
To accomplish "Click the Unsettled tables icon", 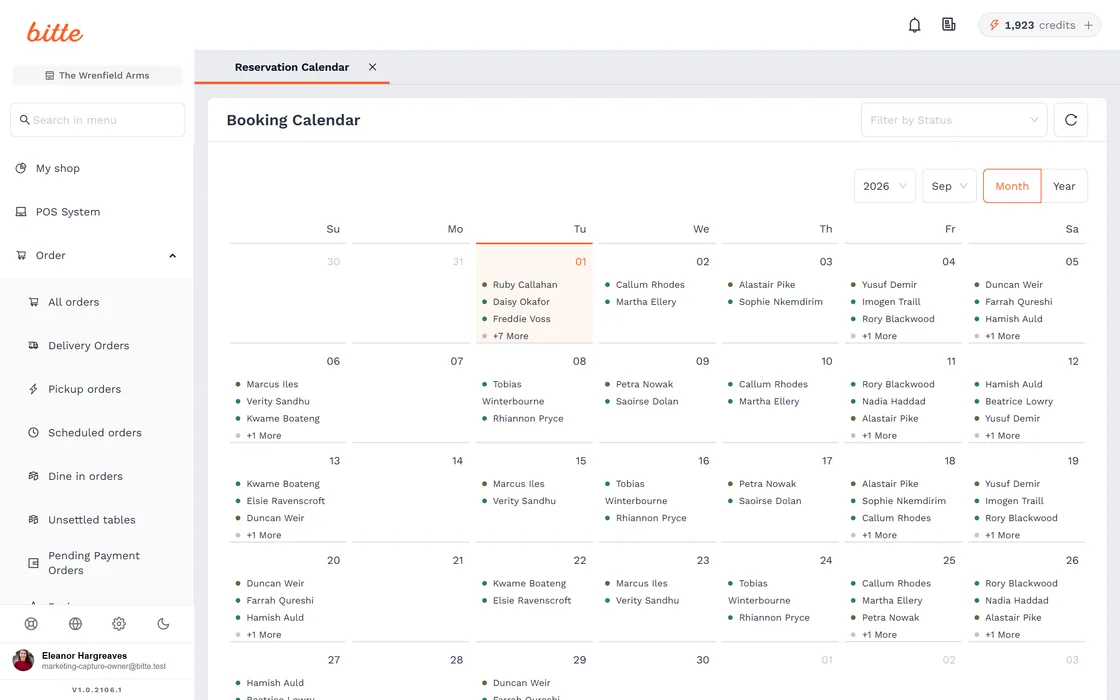I will [34, 520].
